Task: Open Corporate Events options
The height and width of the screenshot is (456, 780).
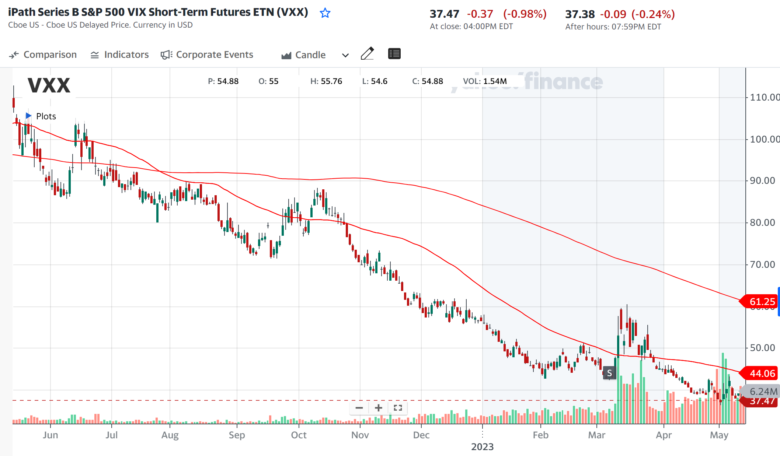Action: pyautogui.click(x=207, y=55)
